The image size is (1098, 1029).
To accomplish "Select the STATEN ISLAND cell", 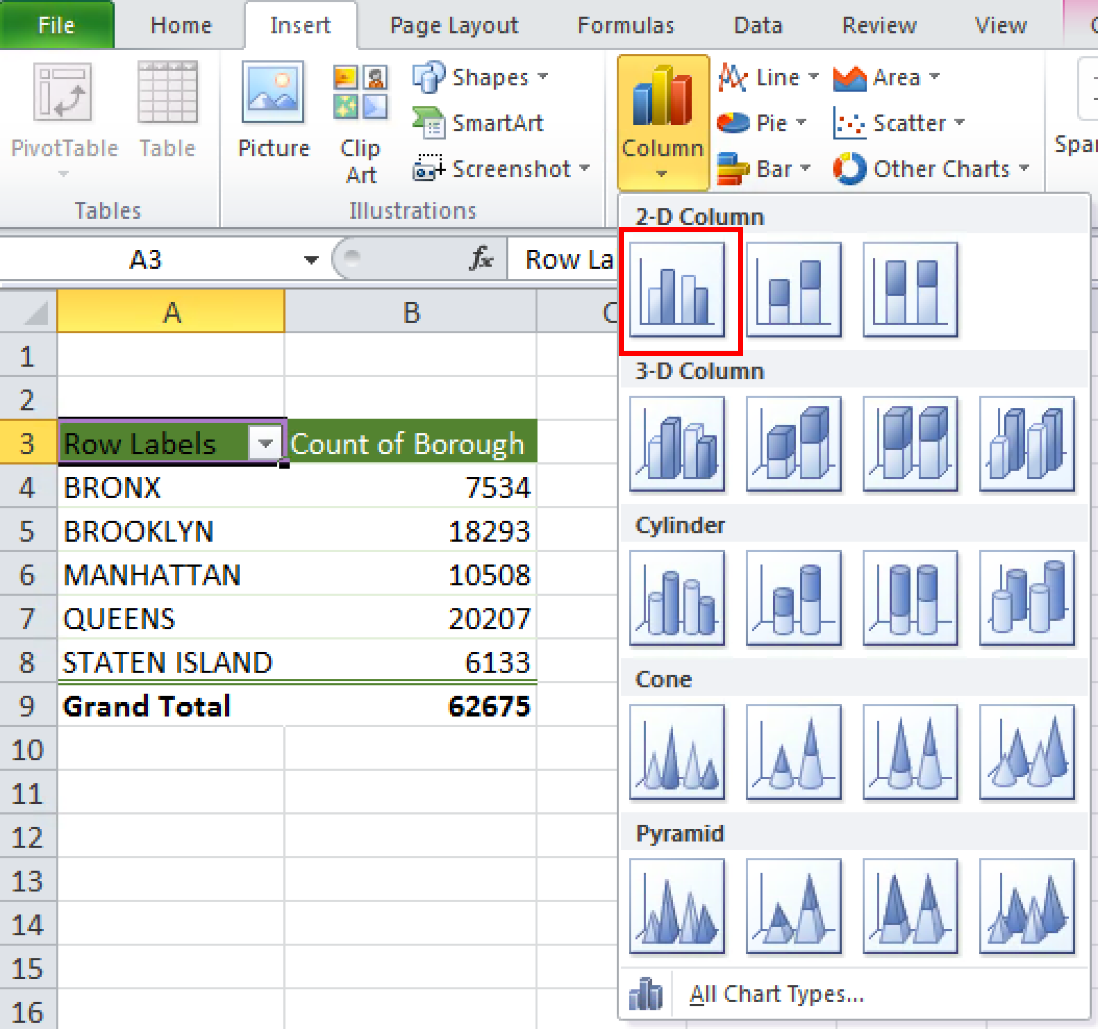I will point(172,662).
